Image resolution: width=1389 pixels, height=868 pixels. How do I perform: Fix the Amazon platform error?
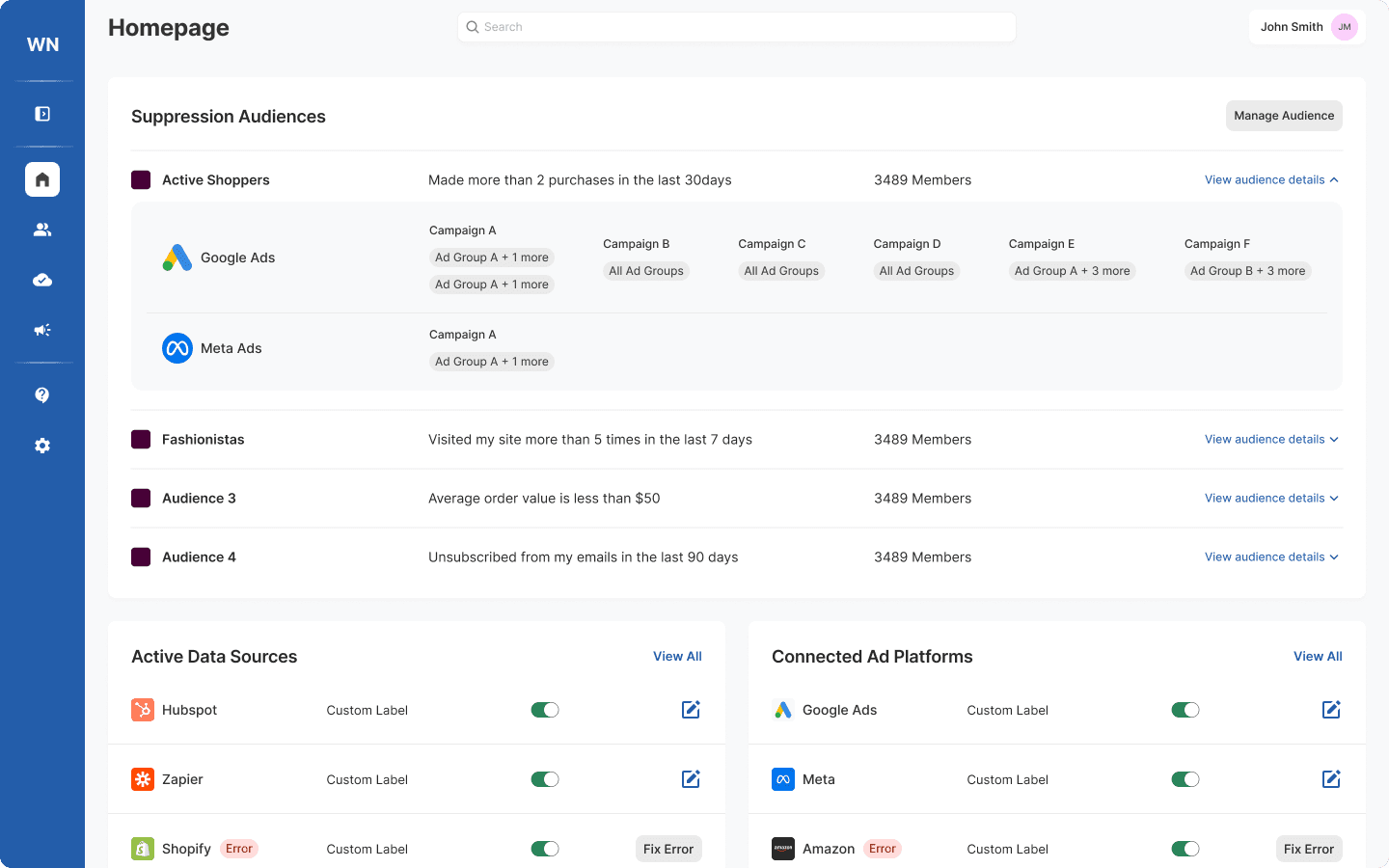click(x=1309, y=849)
